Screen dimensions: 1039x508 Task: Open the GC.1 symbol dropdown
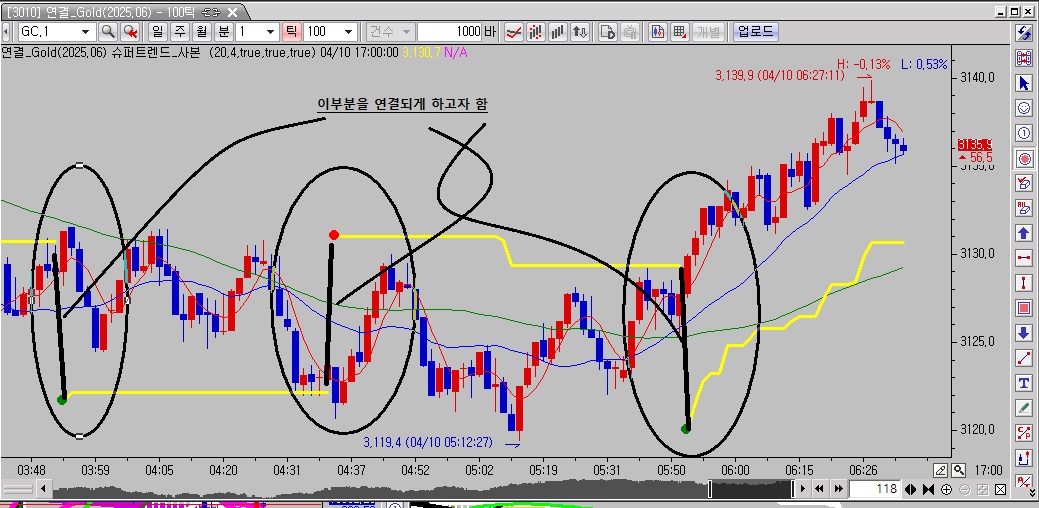click(86, 31)
